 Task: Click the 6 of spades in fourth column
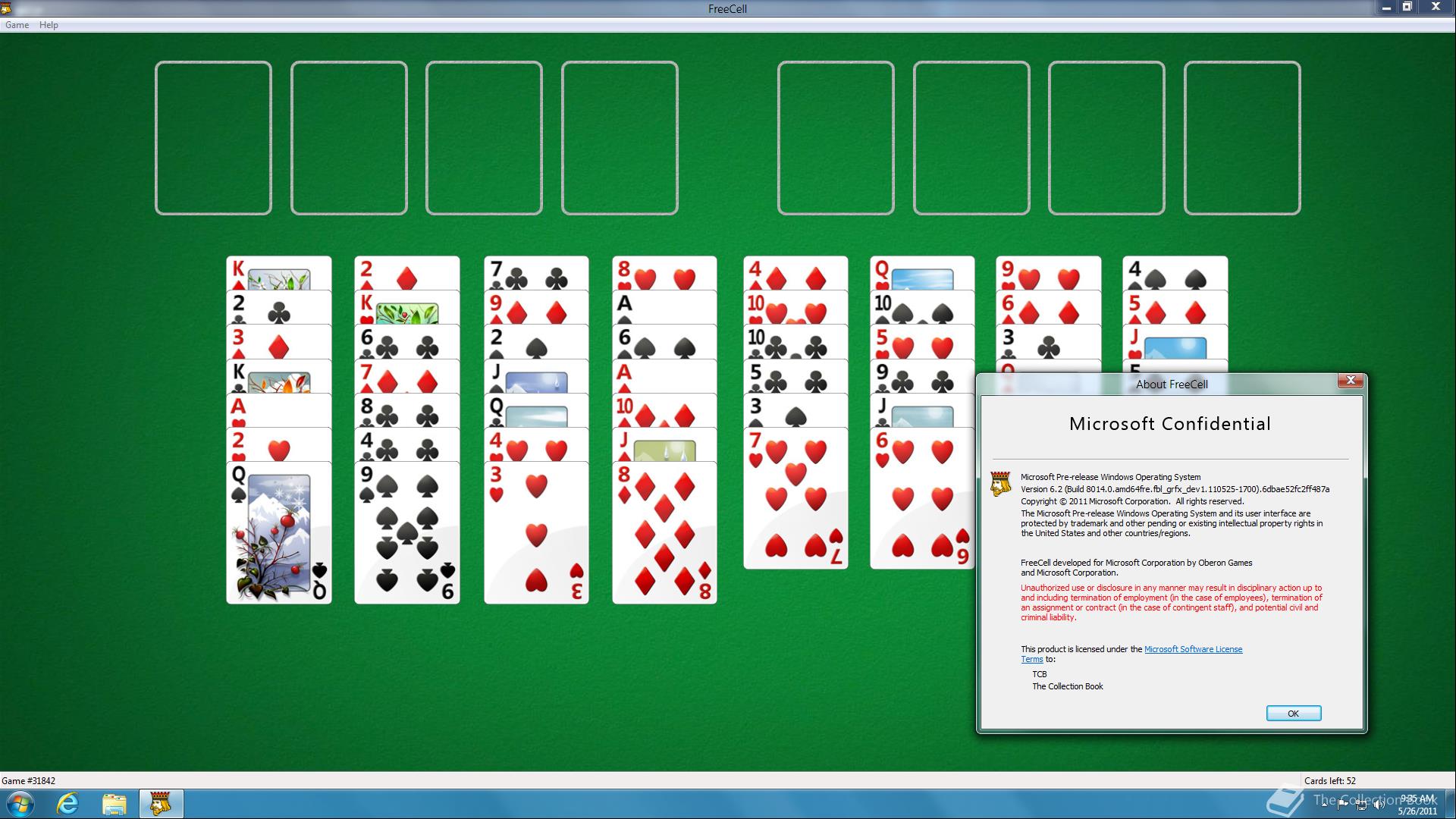coord(664,342)
